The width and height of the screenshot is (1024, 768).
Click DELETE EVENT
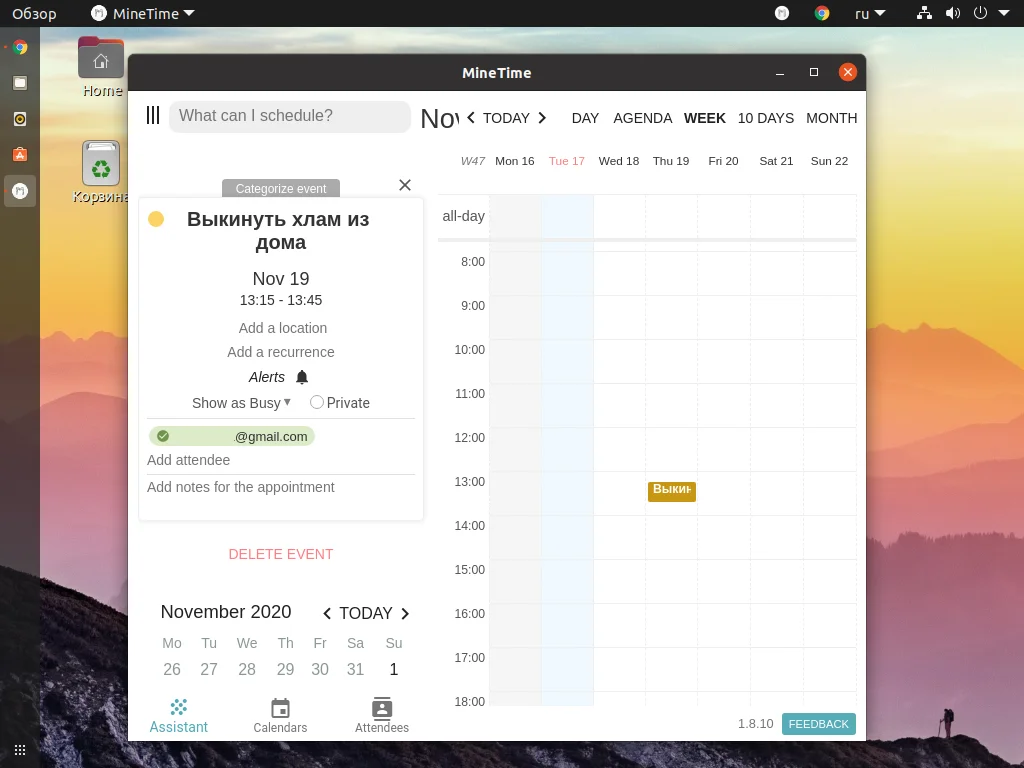pyautogui.click(x=281, y=554)
